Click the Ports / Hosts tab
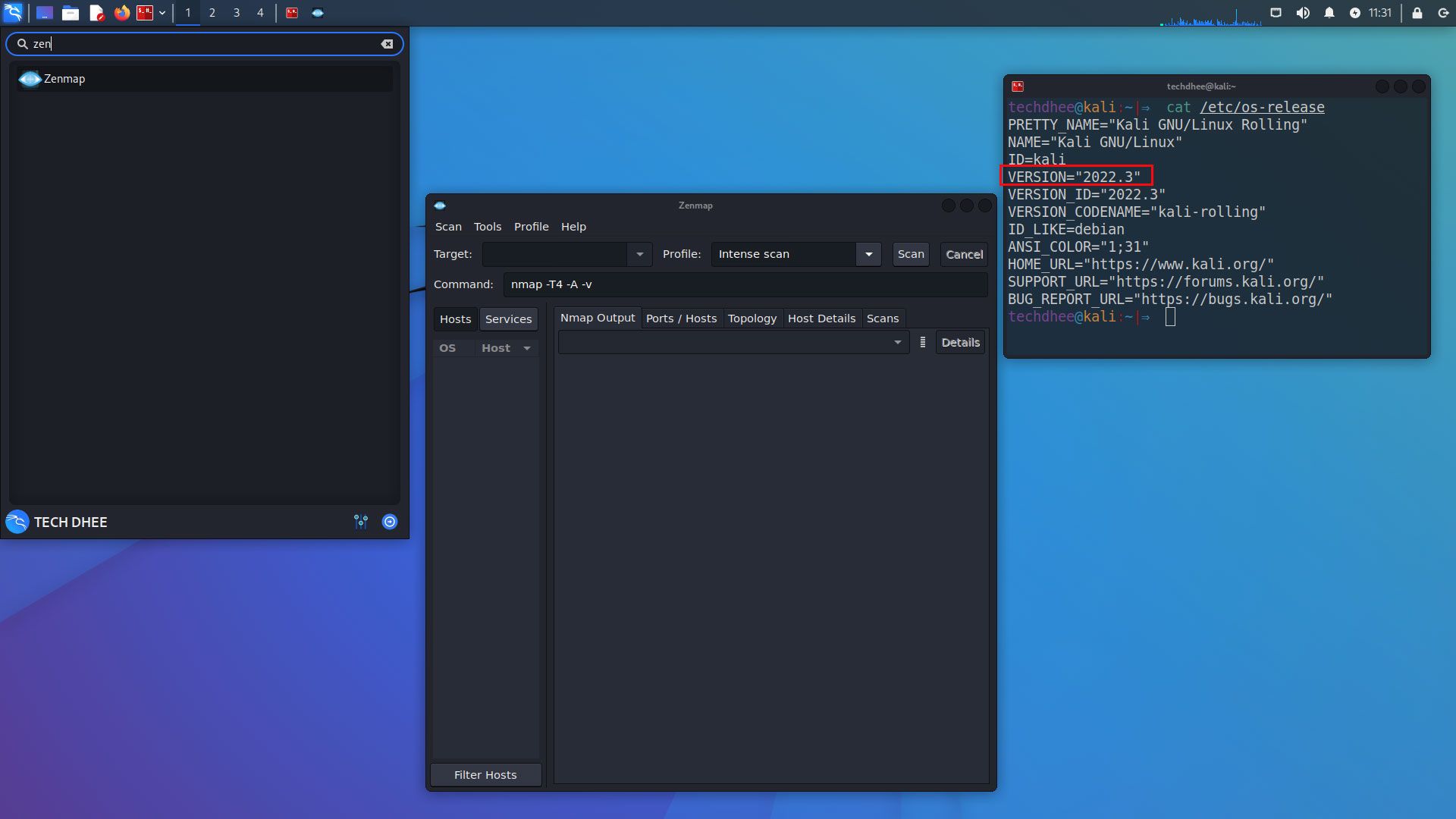Image resolution: width=1456 pixels, height=819 pixels. (x=681, y=318)
